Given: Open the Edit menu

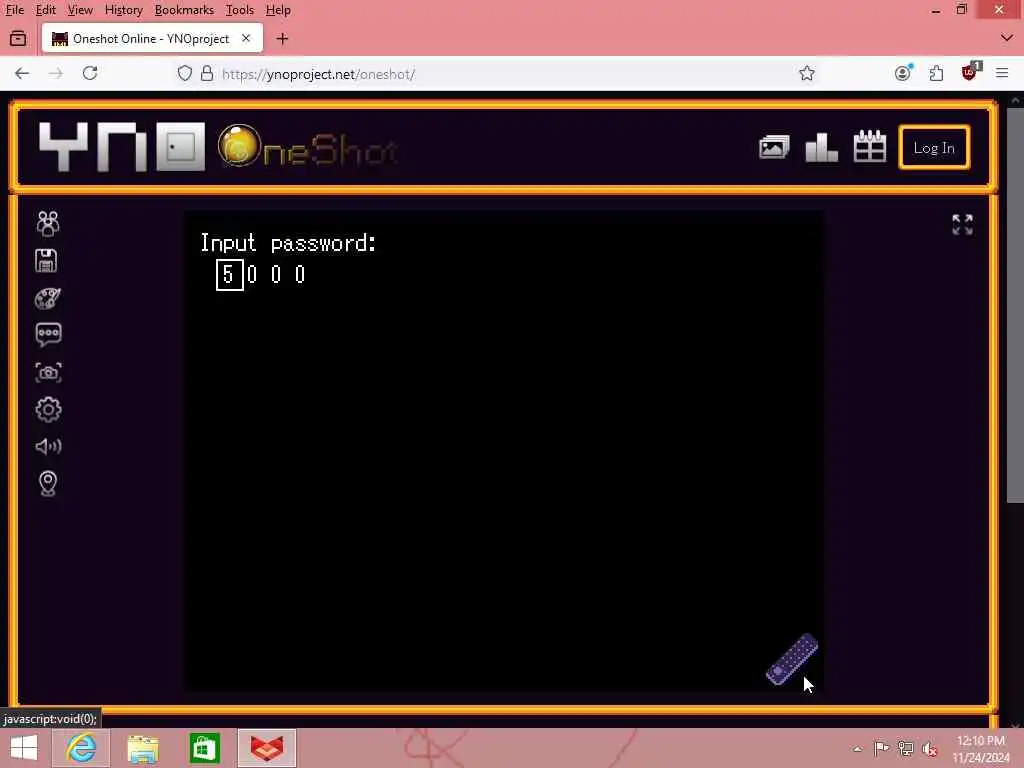Looking at the screenshot, I should (45, 10).
